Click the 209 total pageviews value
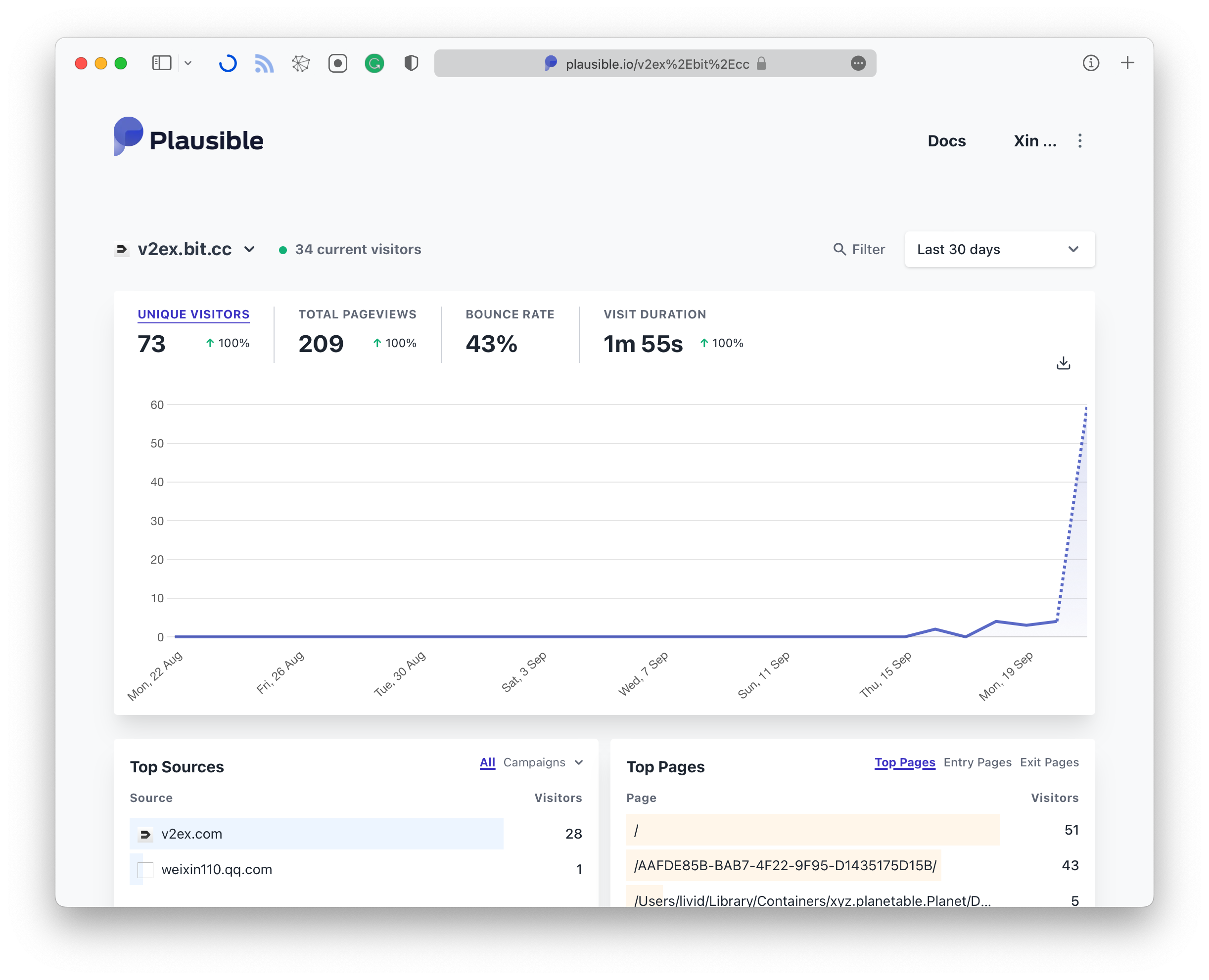Screen dimensions: 1209x980 321,344
